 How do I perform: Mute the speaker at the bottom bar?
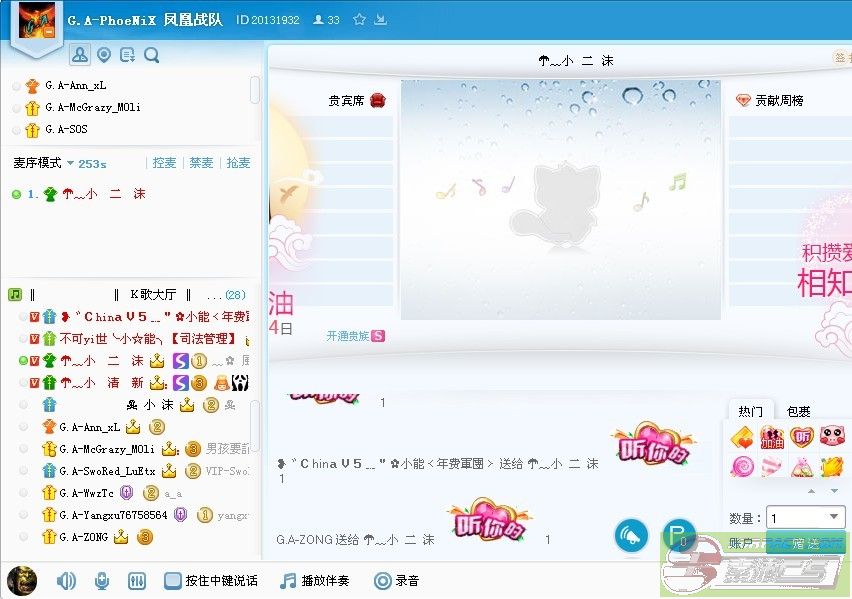point(67,581)
